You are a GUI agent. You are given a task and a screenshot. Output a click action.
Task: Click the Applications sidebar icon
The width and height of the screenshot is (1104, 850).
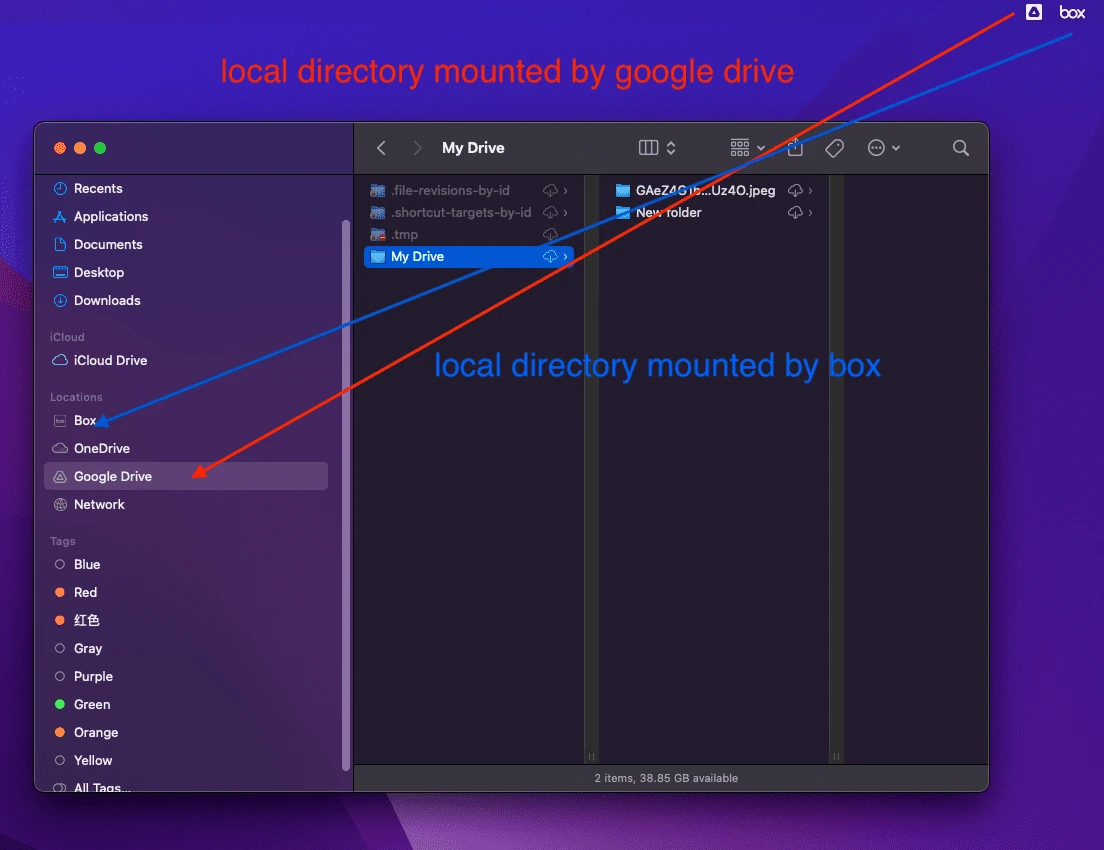click(x=61, y=217)
